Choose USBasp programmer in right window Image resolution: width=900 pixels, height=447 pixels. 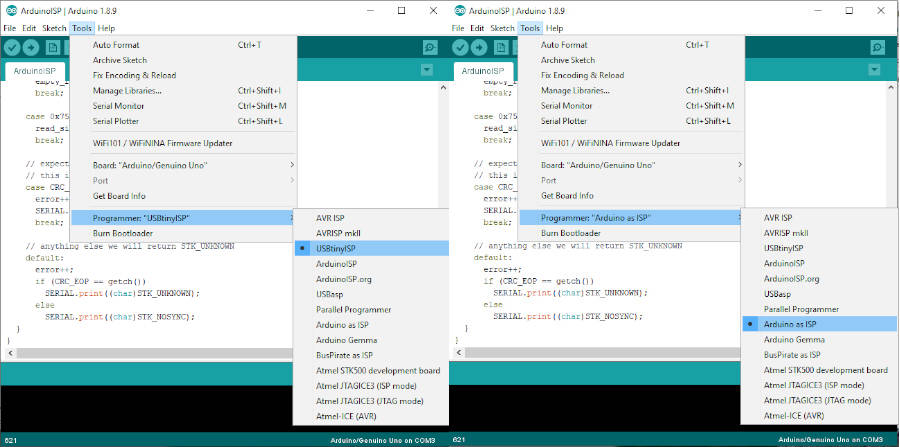(778, 294)
